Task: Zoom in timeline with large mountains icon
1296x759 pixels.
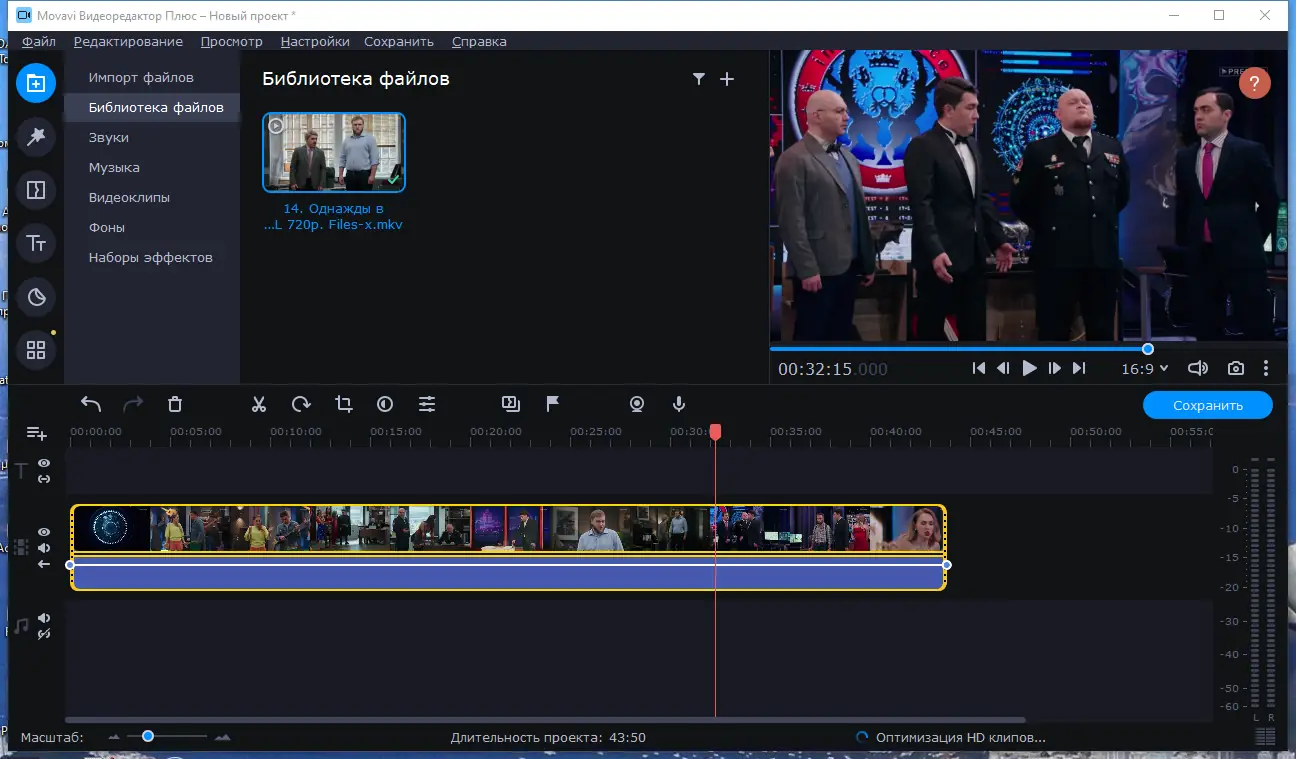Action: (222, 738)
